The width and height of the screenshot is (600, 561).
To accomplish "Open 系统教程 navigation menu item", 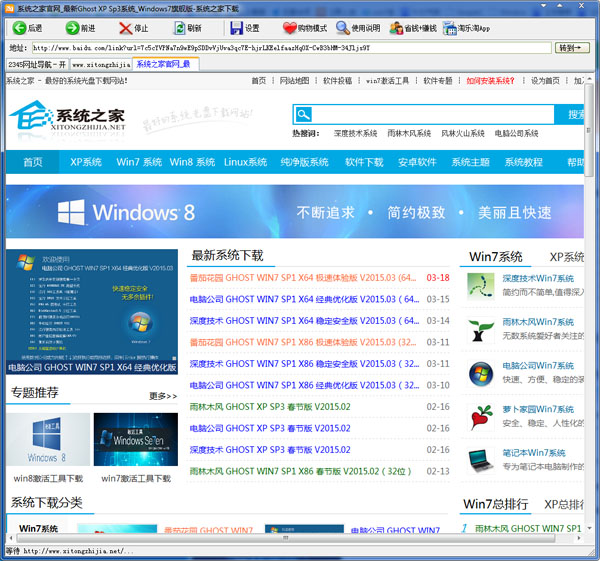I will (523, 162).
